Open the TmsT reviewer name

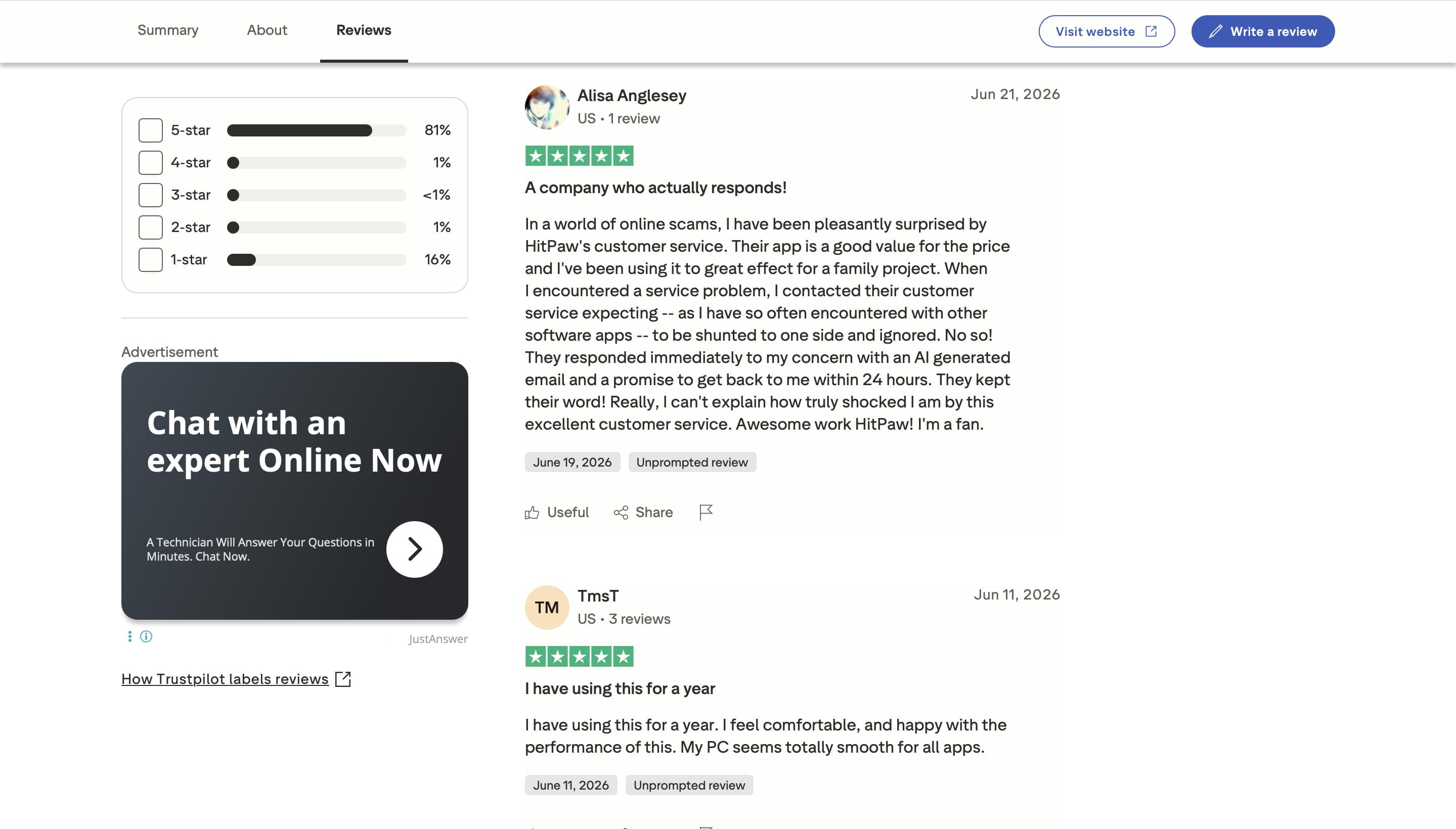click(x=598, y=596)
